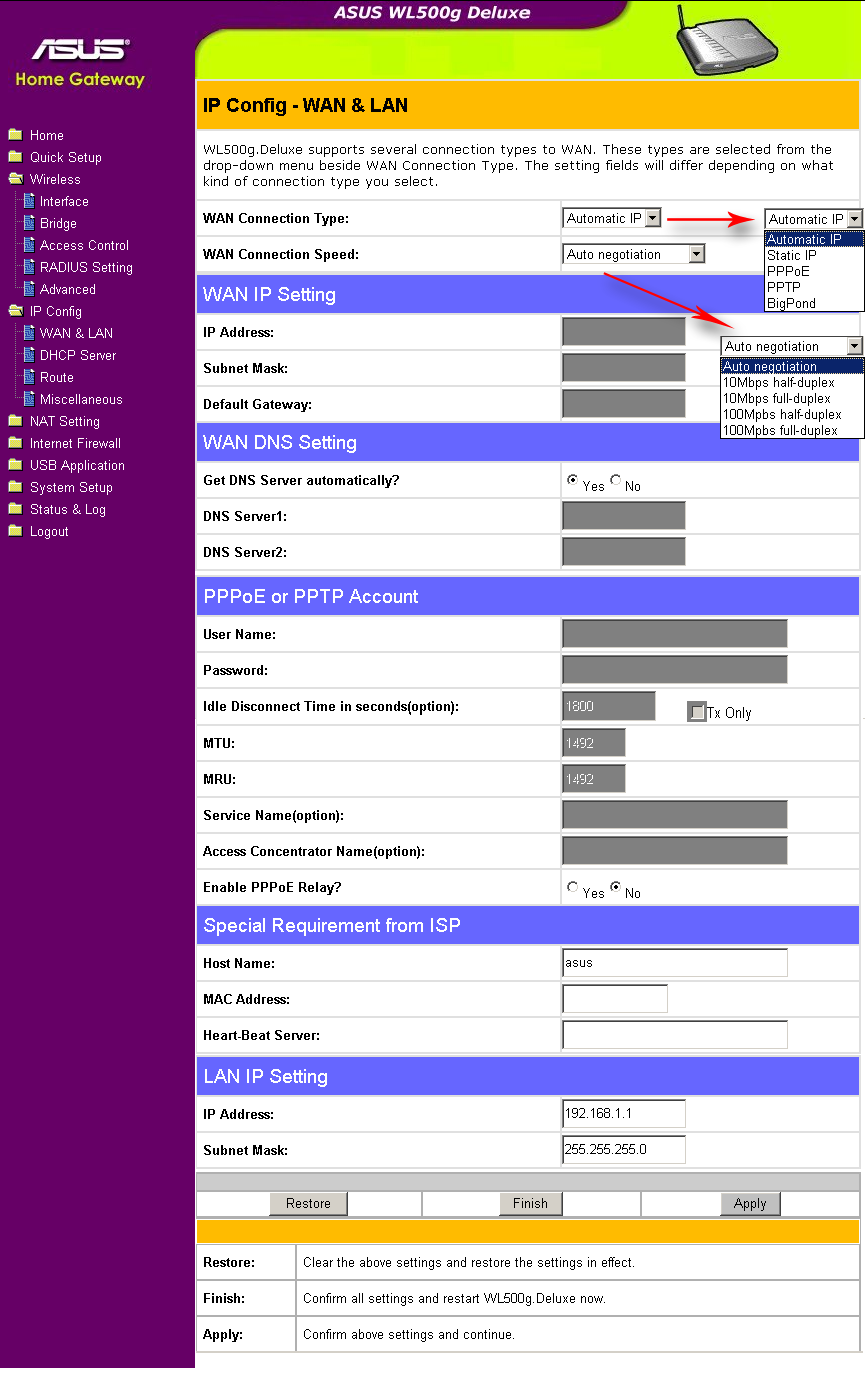Click the LAN IP Address field
The image size is (865, 1382).
pyautogui.click(x=624, y=1114)
